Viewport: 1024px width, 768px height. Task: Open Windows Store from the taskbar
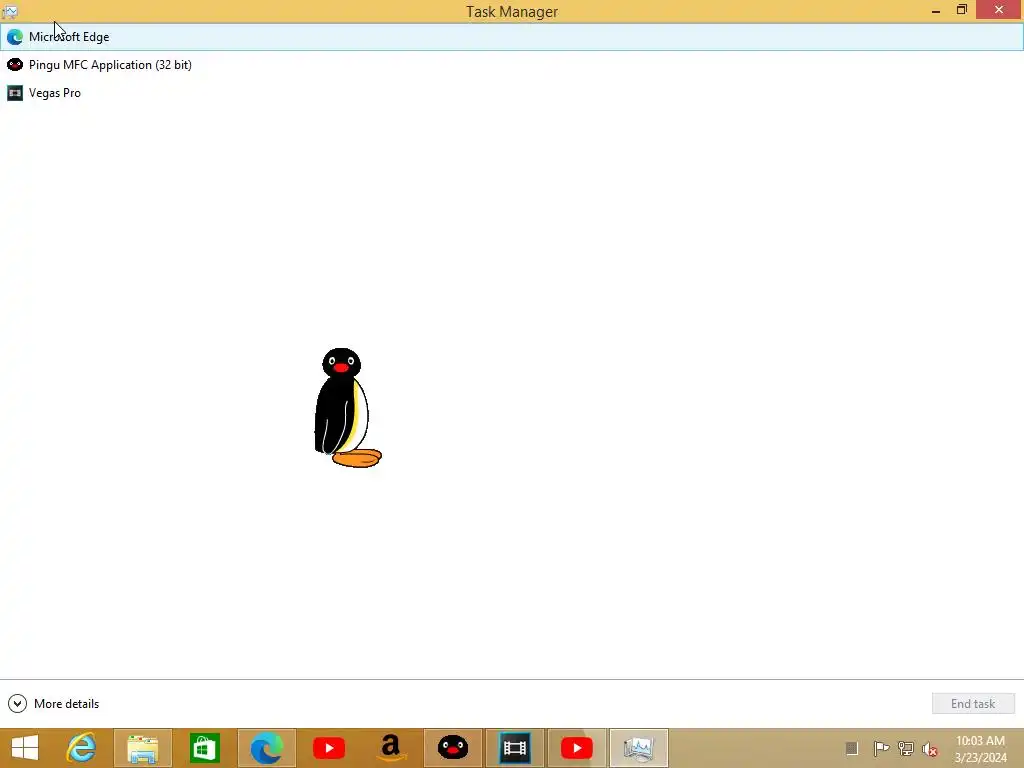tap(204, 748)
